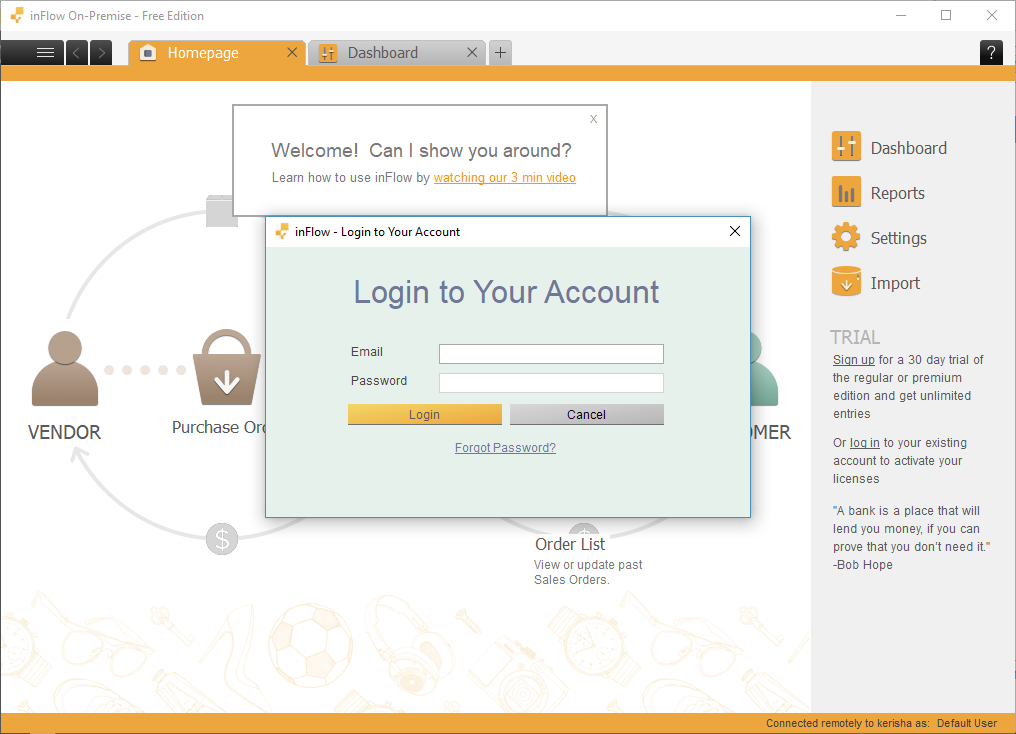The width and height of the screenshot is (1016, 734).
Task: Click the Settings label in sidebar
Action: (x=899, y=238)
